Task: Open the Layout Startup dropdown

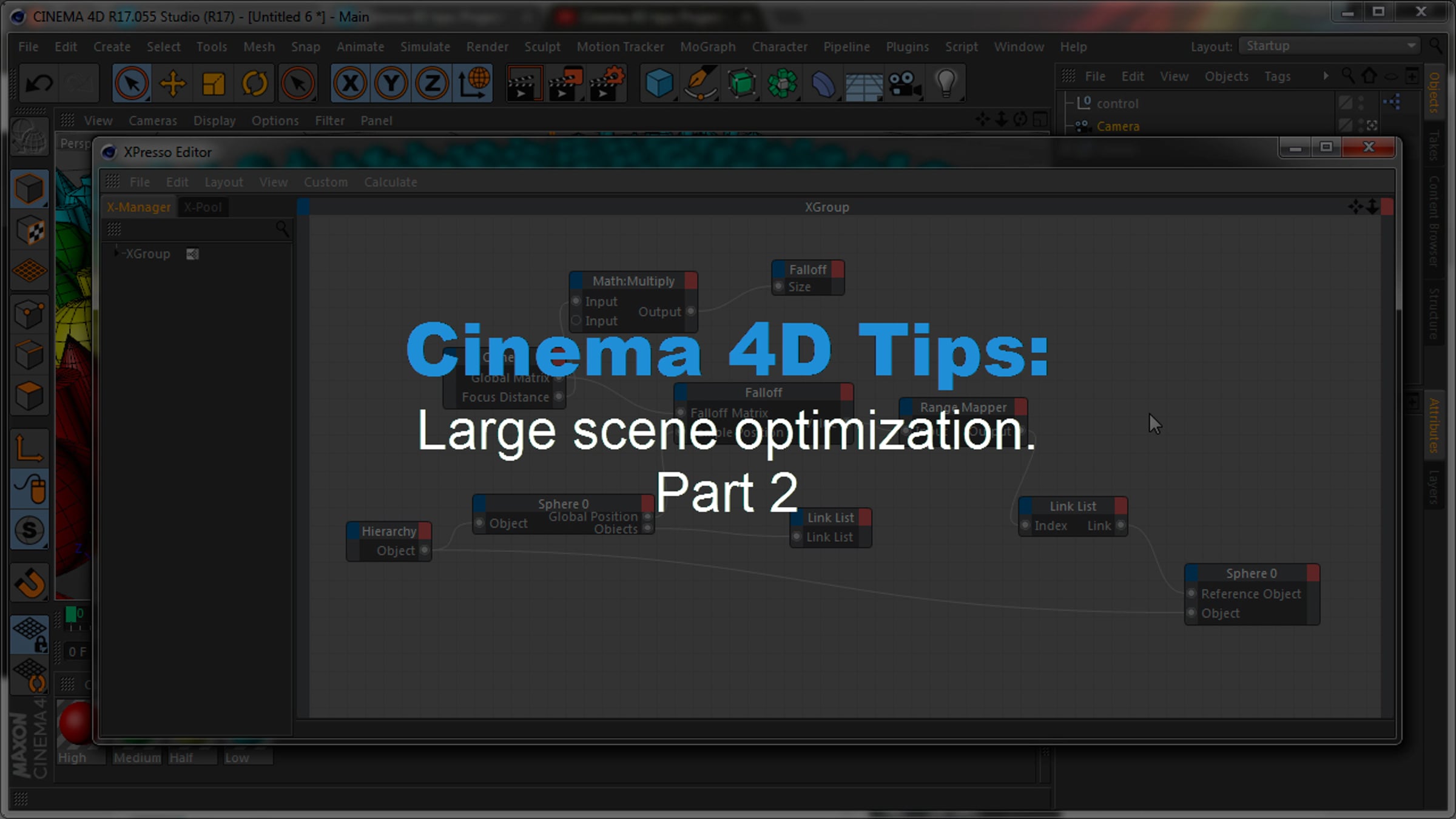Action: 1327,46
